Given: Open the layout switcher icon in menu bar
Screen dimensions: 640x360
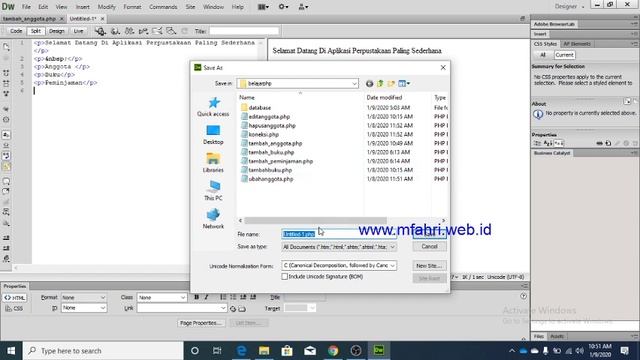Looking at the screenshot, I should tap(263, 7).
